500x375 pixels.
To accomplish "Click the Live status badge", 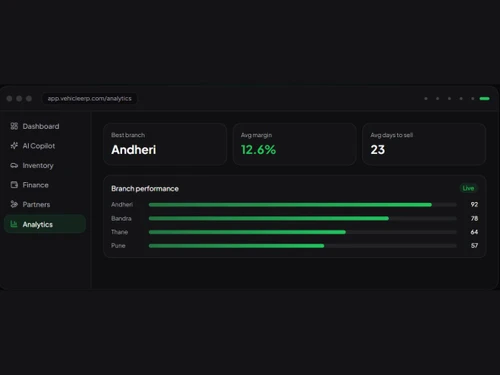I will pyautogui.click(x=468, y=188).
